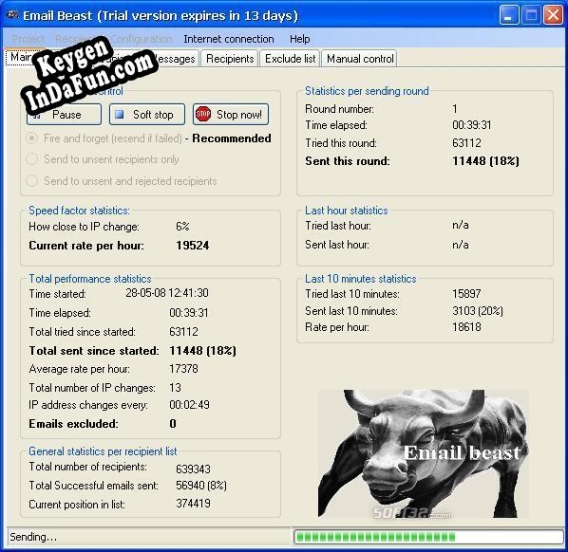
Task: Select Send to unsent recipients only
Action: pos(32,159)
